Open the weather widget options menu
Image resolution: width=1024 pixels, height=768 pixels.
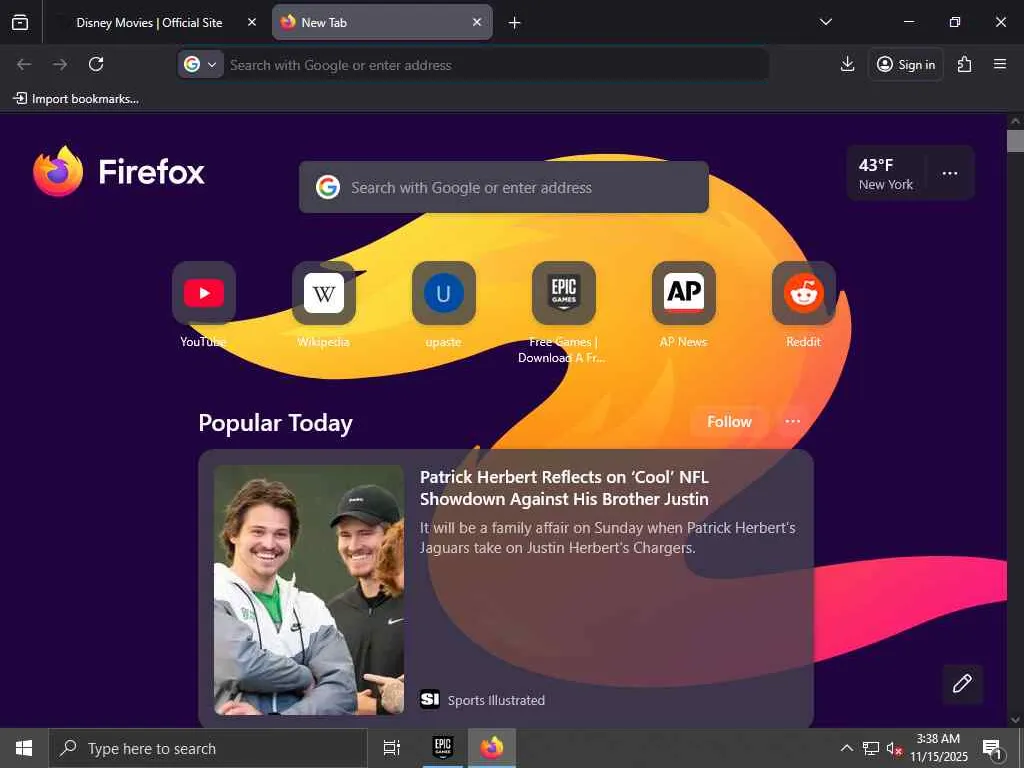(950, 173)
